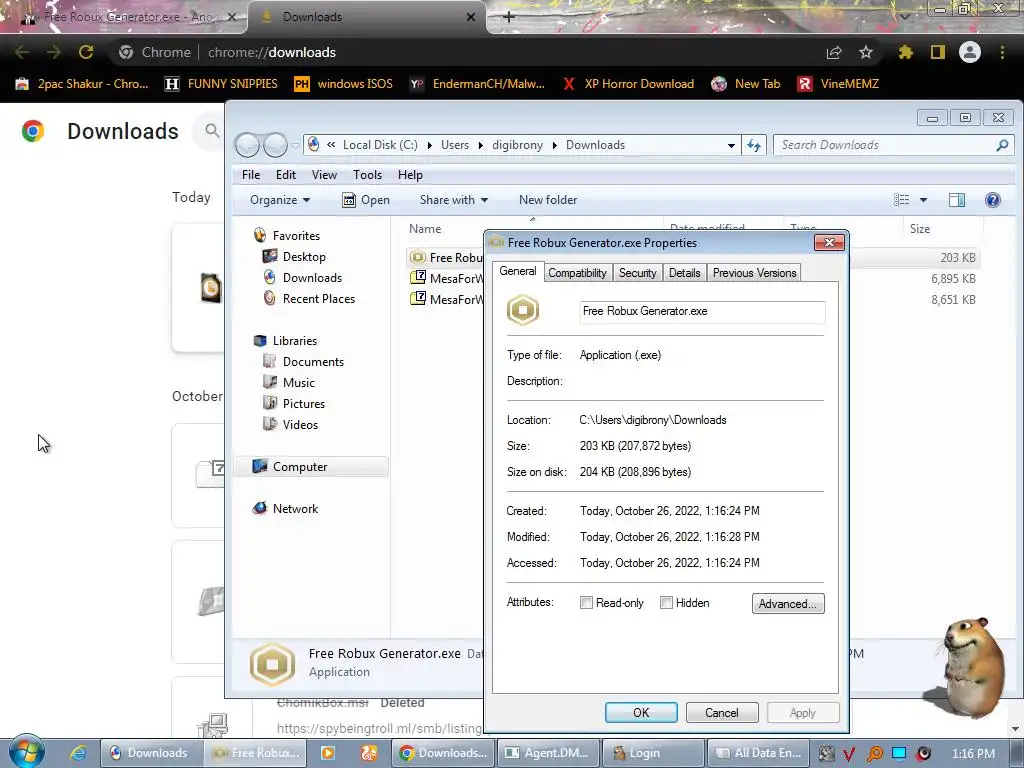The height and width of the screenshot is (768, 1024).
Task: Expand Users breadcrumb arrow
Action: (480, 145)
